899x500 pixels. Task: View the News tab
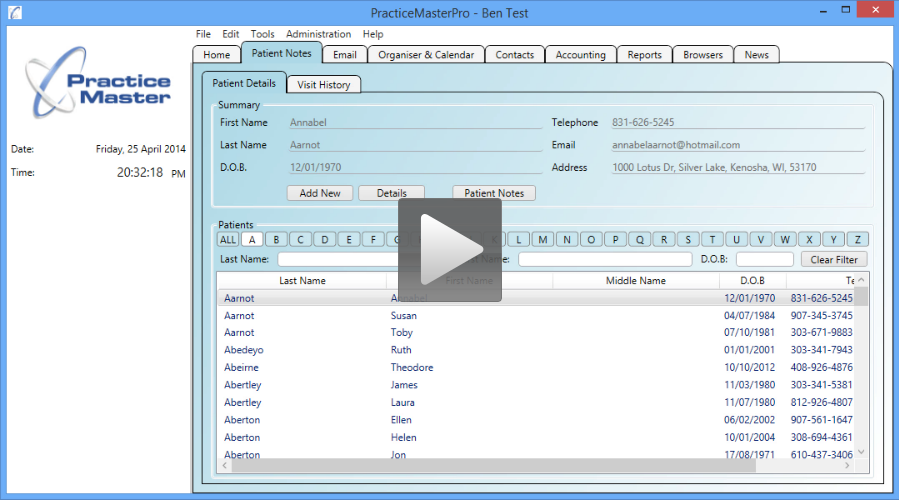tap(756, 54)
